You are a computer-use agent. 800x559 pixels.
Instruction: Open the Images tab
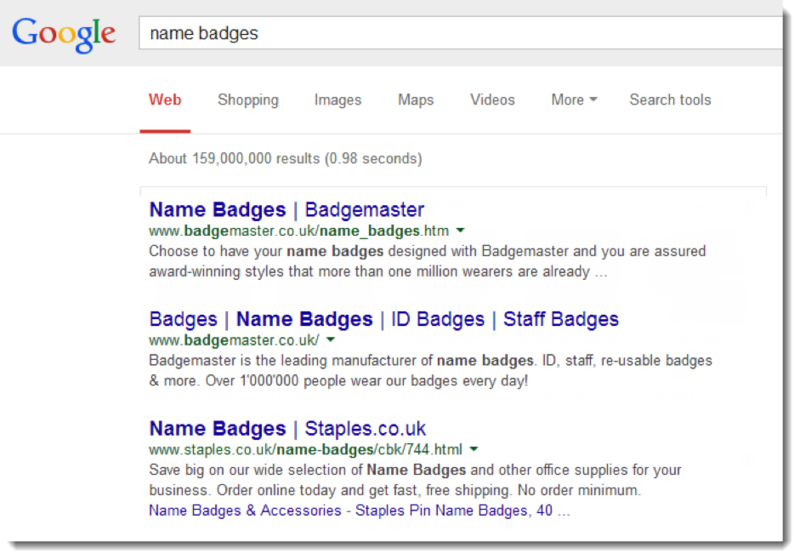[x=338, y=100]
